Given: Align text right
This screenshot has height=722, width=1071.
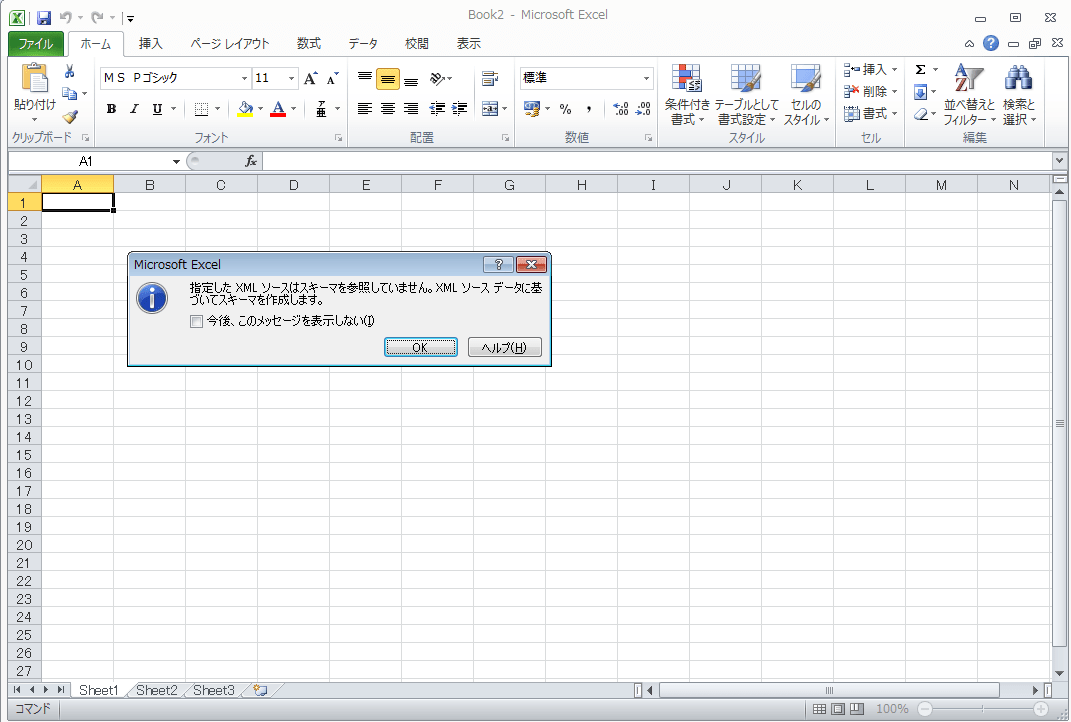Looking at the screenshot, I should coord(411,109).
